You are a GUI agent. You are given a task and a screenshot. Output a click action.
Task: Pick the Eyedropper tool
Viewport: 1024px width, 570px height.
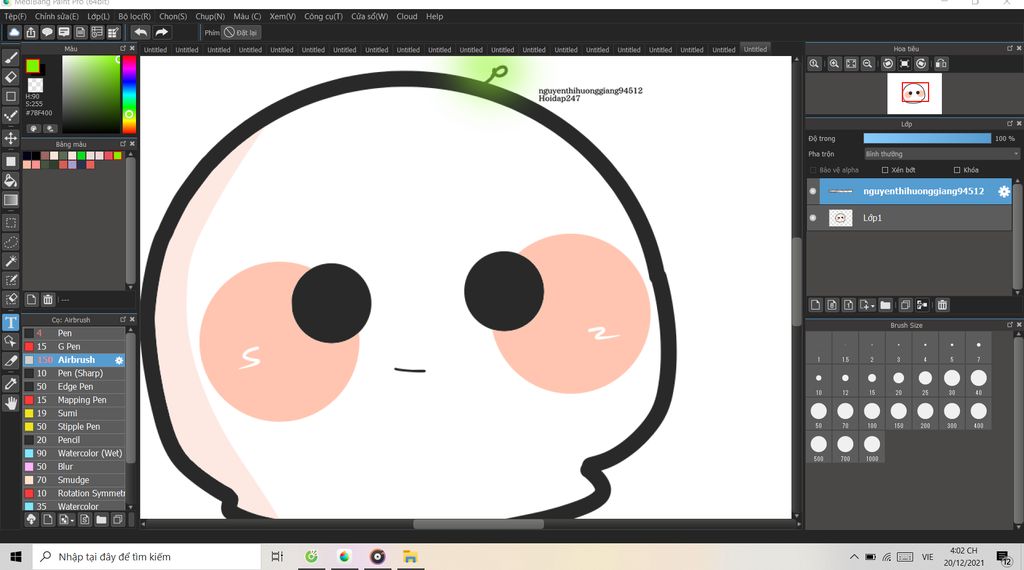(11, 384)
